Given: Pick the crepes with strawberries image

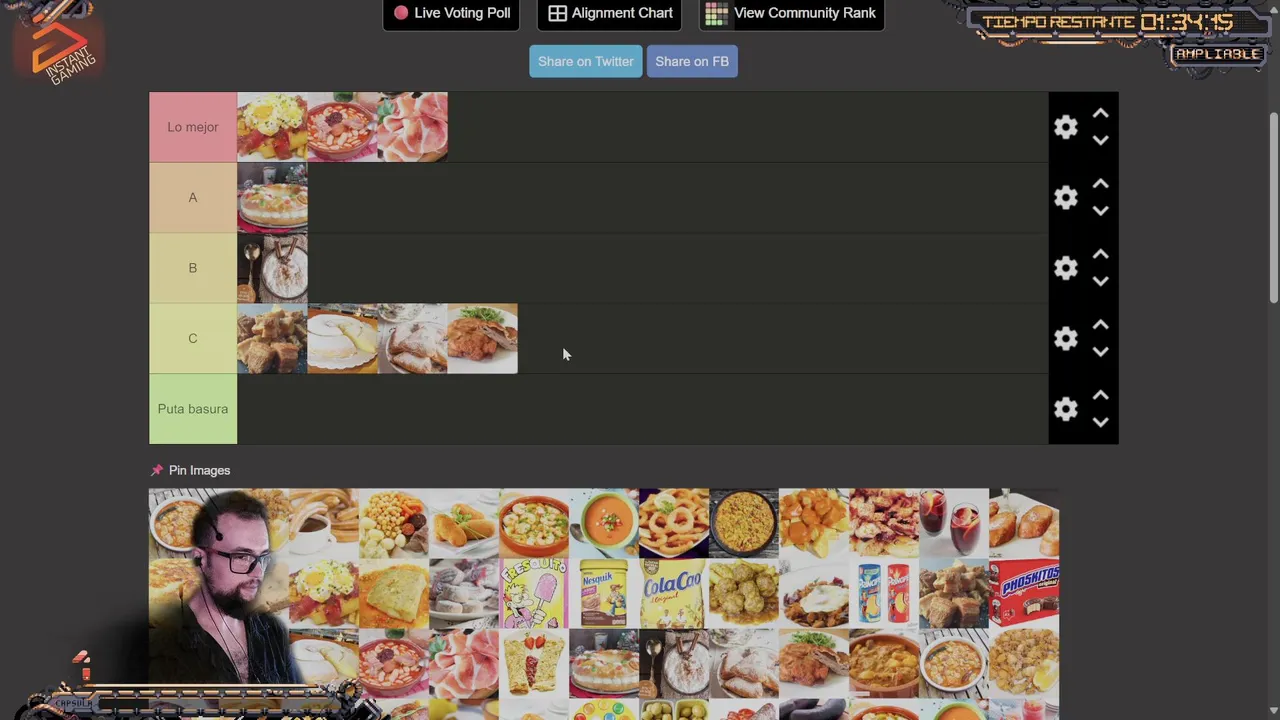Looking at the screenshot, I should (534, 663).
